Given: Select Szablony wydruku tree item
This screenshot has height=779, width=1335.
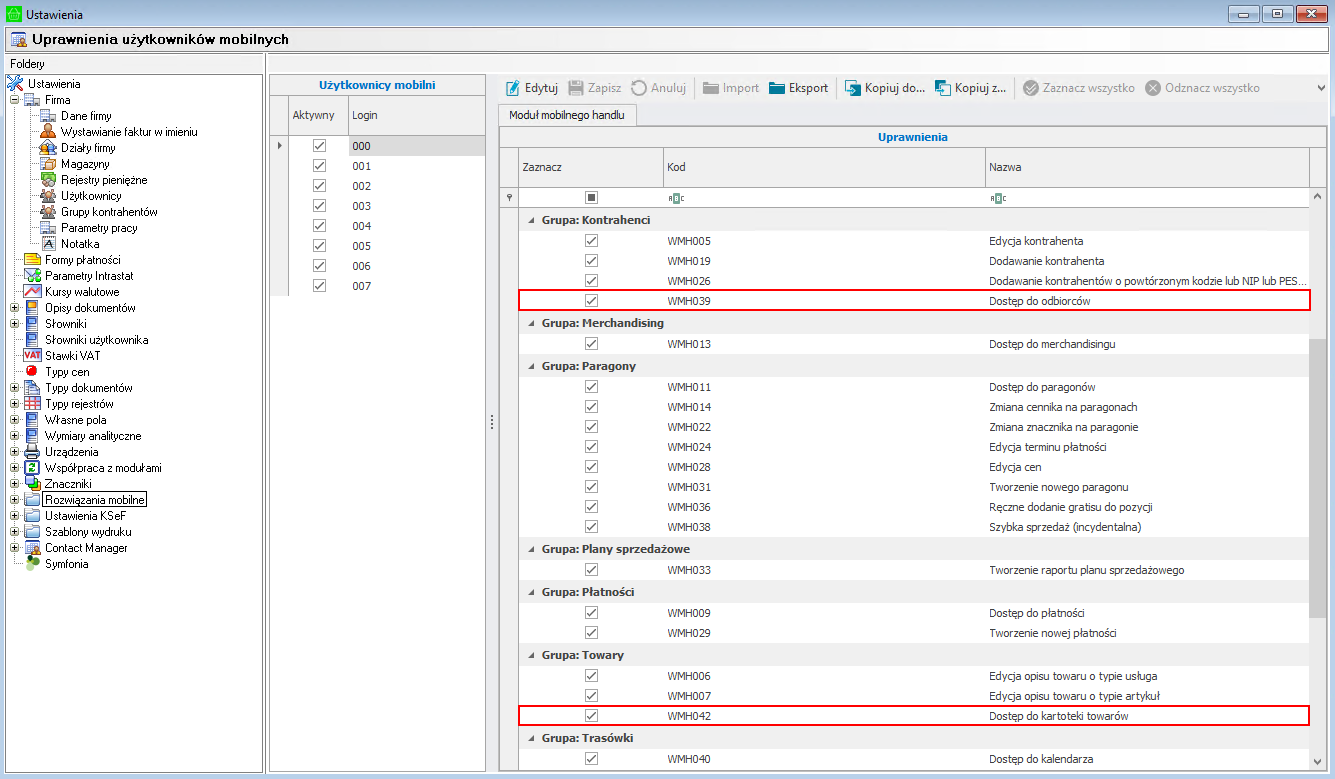Looking at the screenshot, I should pyautogui.click(x=88, y=532).
